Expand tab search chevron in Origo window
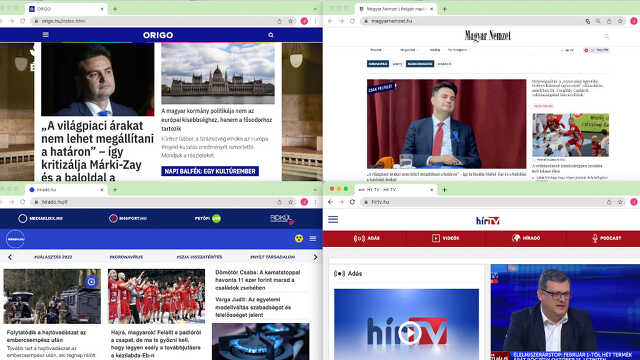 click(316, 9)
